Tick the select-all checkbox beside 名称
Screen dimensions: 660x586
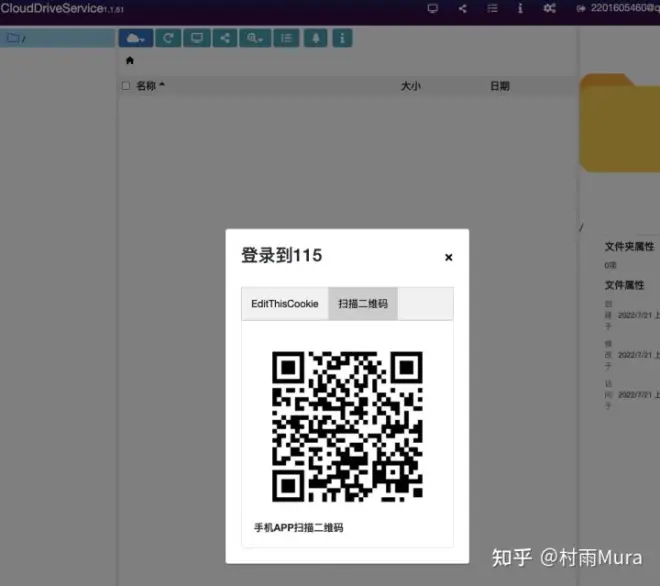pyautogui.click(x=125, y=86)
